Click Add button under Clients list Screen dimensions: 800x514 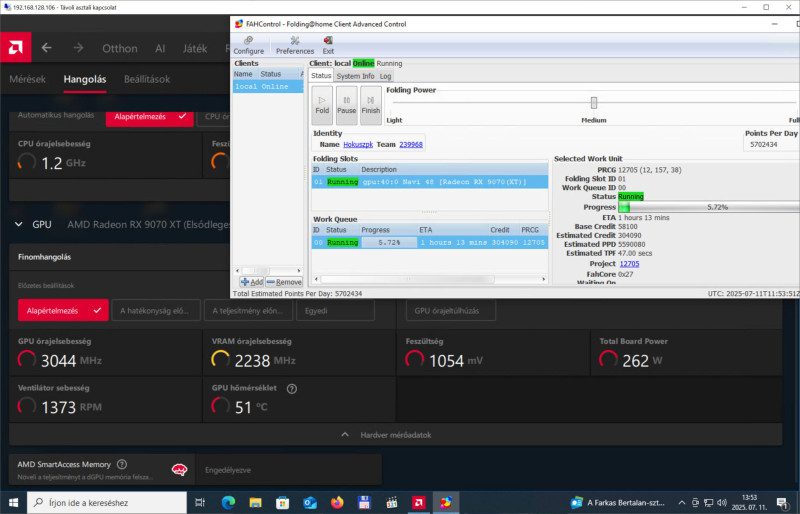[x=252, y=282]
